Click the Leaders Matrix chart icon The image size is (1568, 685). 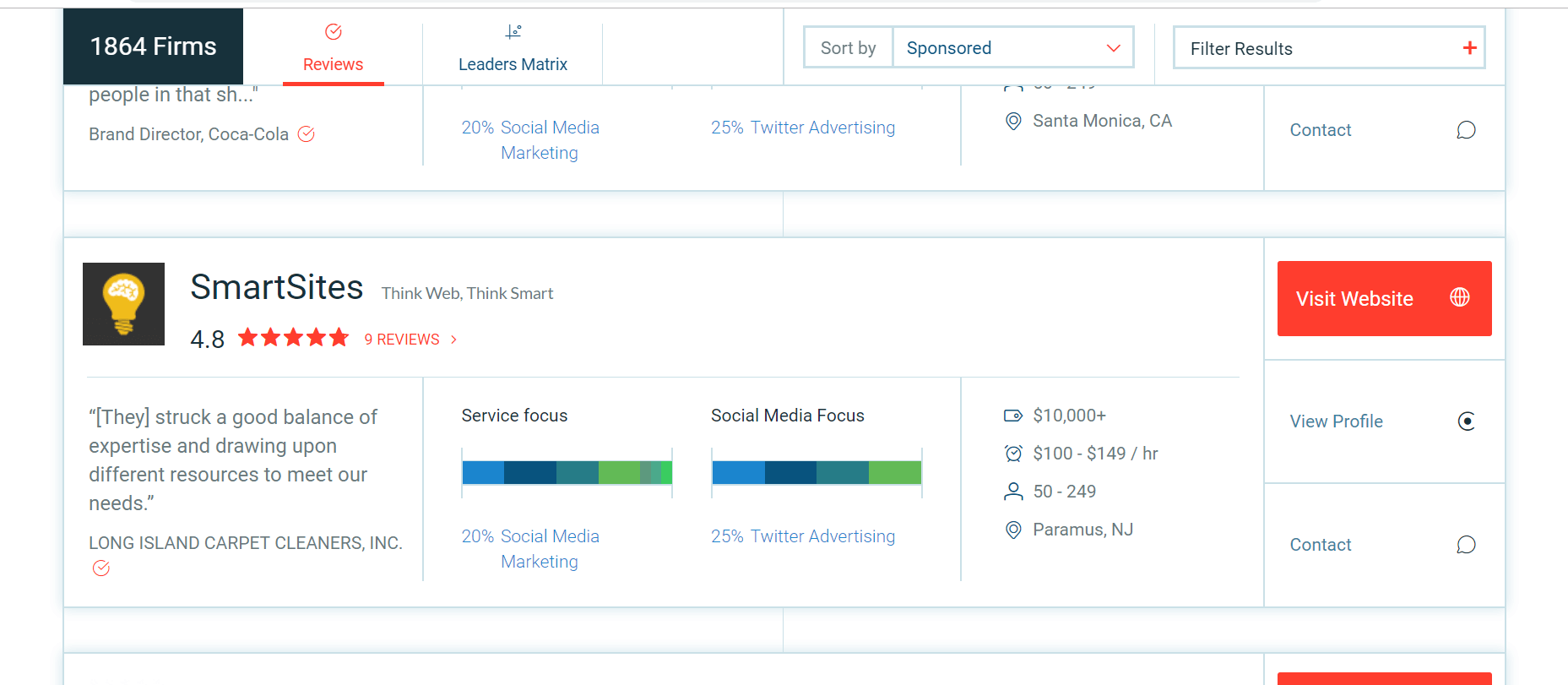click(x=513, y=32)
